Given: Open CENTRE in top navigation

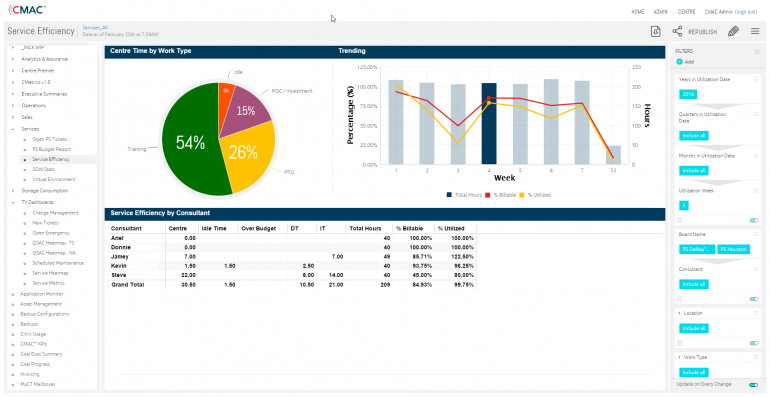Looking at the screenshot, I should [x=686, y=11].
